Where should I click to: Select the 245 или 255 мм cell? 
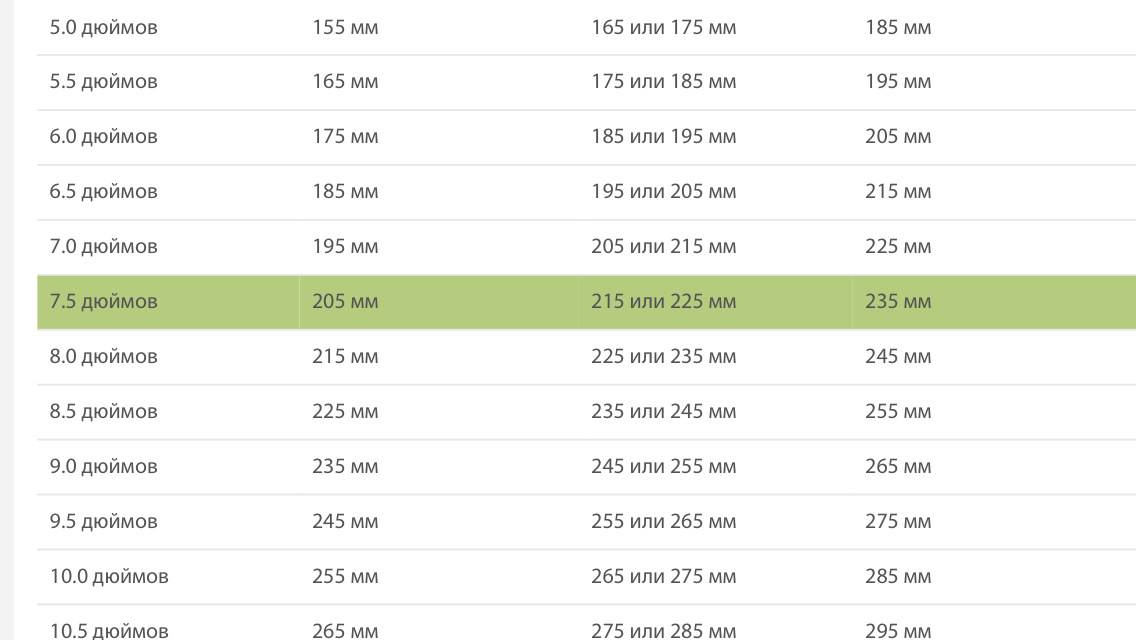pos(663,466)
